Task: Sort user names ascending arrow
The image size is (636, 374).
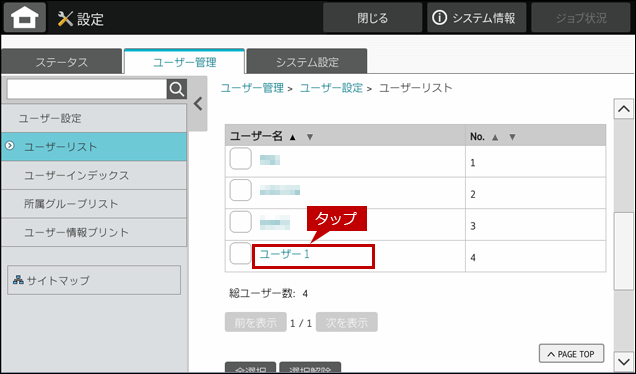Action: (x=292, y=137)
